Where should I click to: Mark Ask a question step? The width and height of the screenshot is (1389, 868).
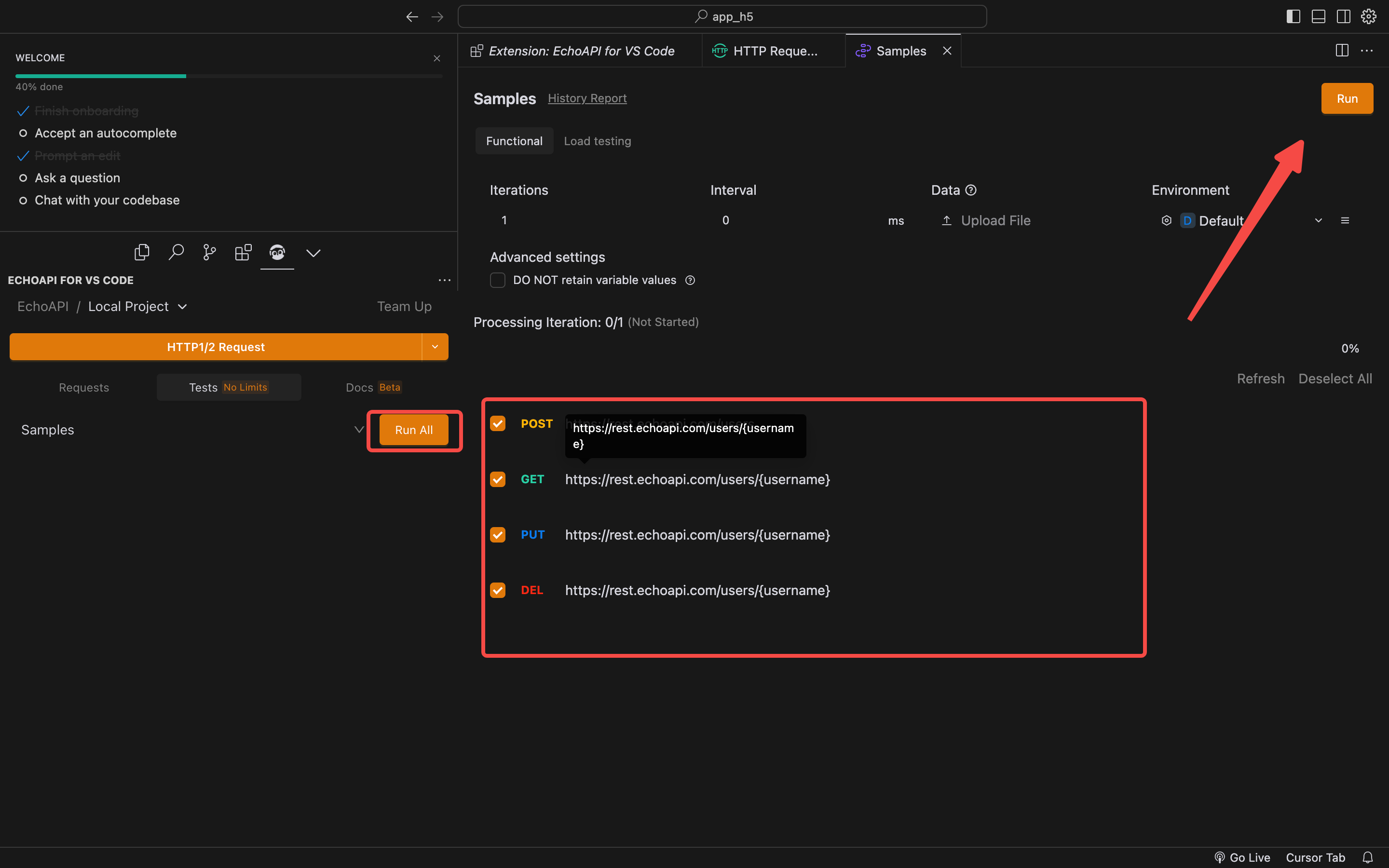[23, 178]
